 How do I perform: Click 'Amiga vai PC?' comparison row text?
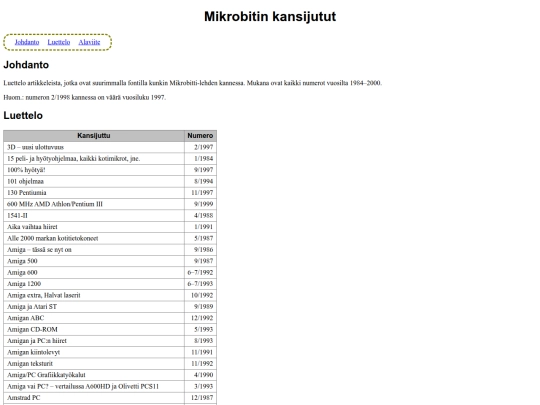(83, 386)
